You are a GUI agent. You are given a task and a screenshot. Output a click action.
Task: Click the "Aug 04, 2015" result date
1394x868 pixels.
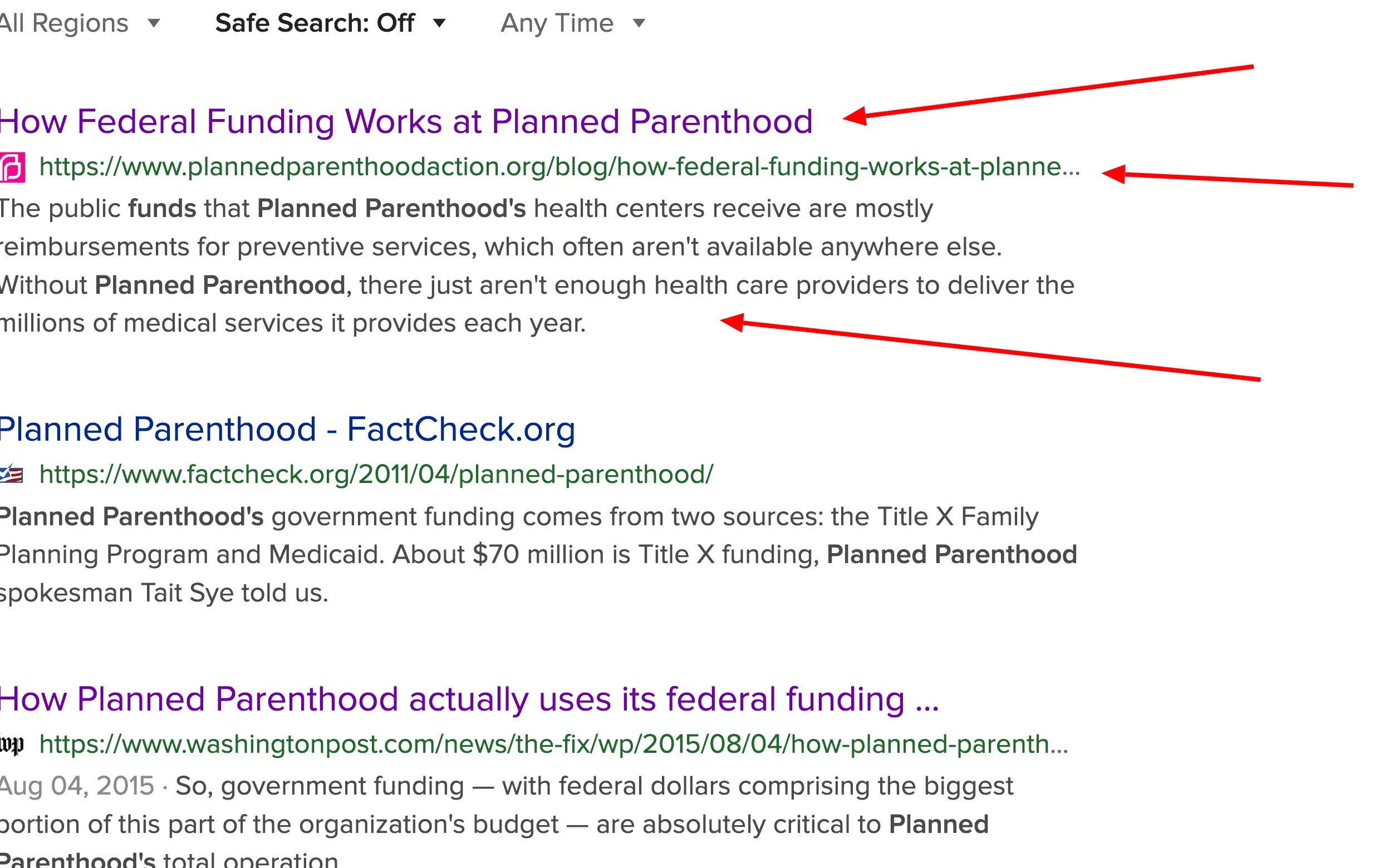tap(77, 786)
